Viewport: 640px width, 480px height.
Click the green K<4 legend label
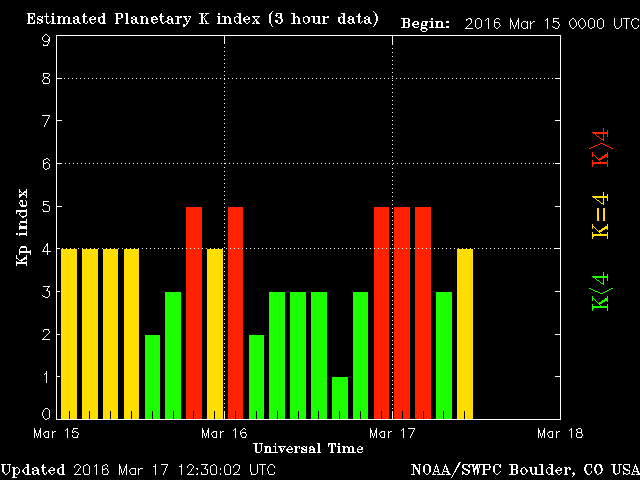601,290
